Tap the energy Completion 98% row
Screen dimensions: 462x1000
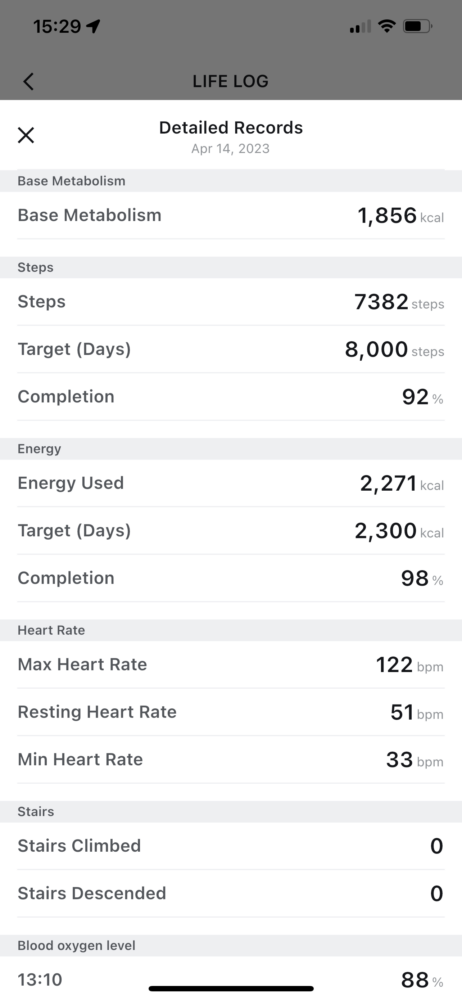pyautogui.click(x=231, y=578)
